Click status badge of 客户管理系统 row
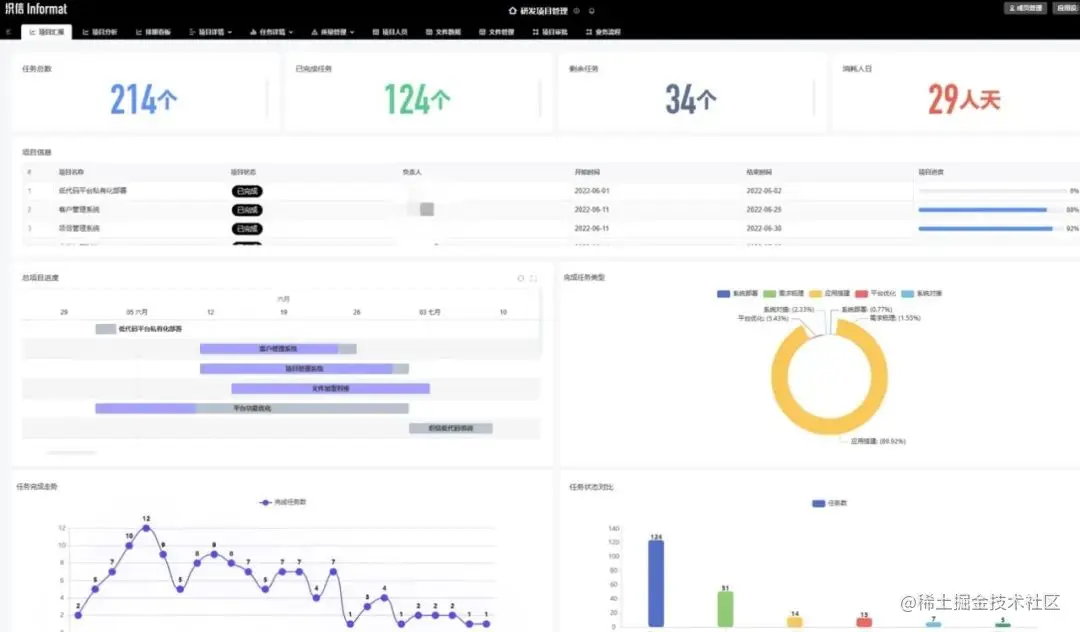Viewport: 1080px width, 632px height. (x=247, y=209)
